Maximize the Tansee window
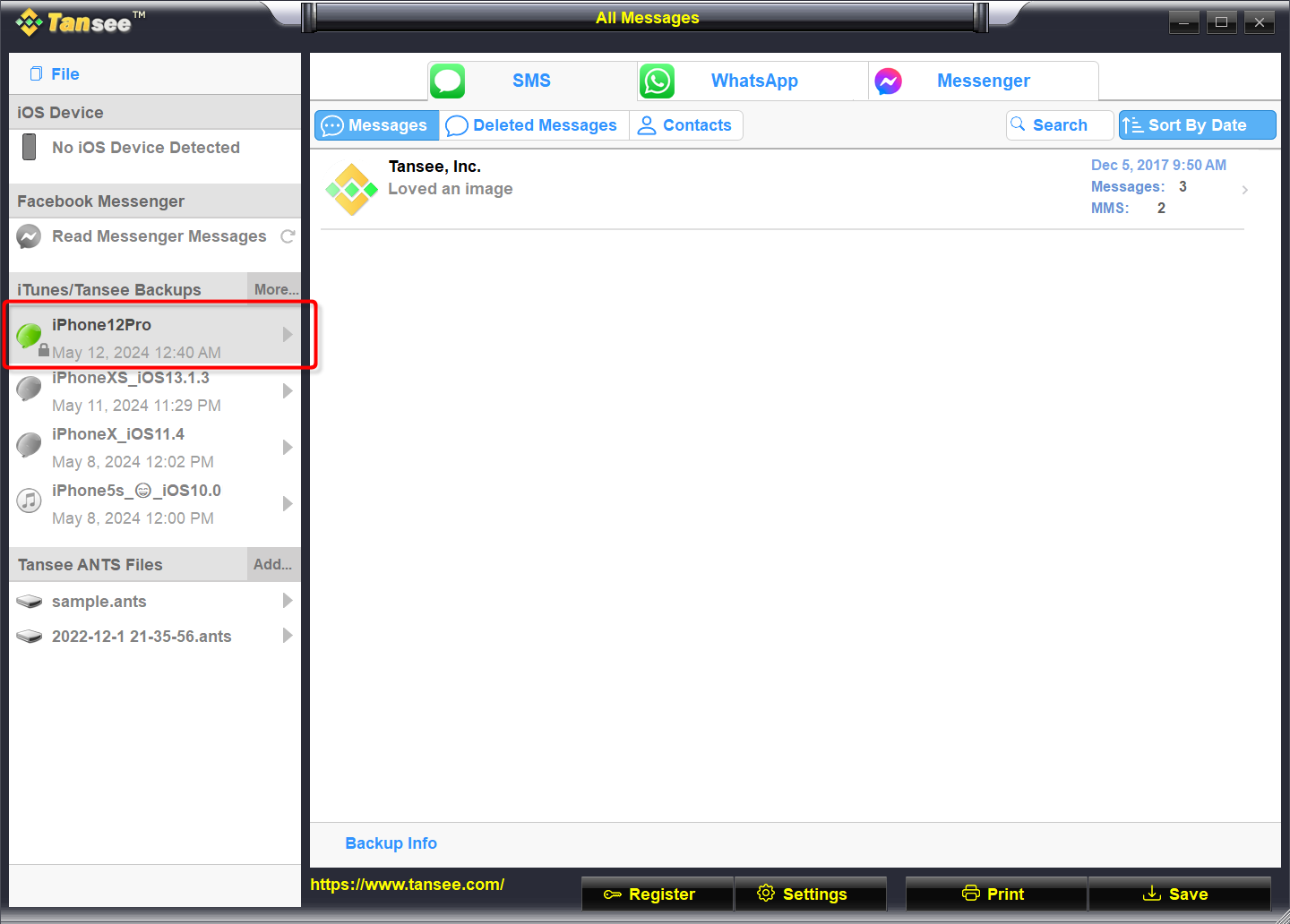1290x924 pixels. pyautogui.click(x=1221, y=22)
